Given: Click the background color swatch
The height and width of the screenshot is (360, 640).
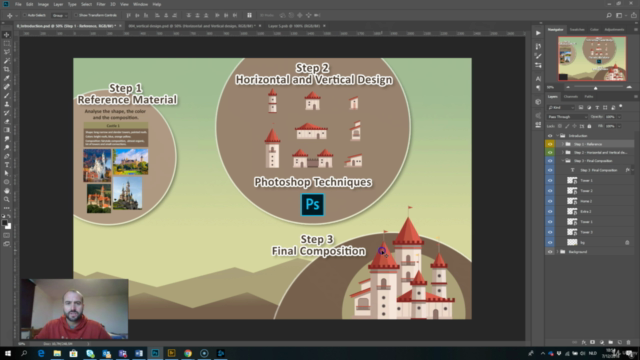Looking at the screenshot, I should (x=9, y=226).
